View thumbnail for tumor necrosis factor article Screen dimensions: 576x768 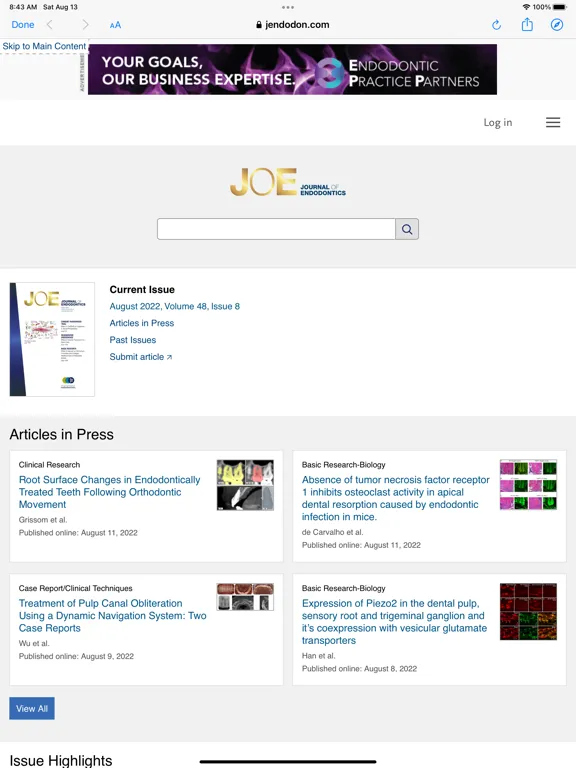click(x=528, y=484)
